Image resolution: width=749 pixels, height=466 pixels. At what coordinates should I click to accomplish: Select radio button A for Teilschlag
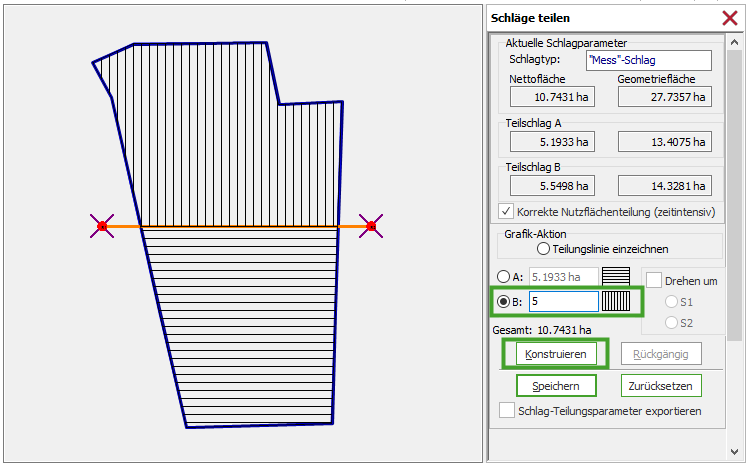[503, 277]
